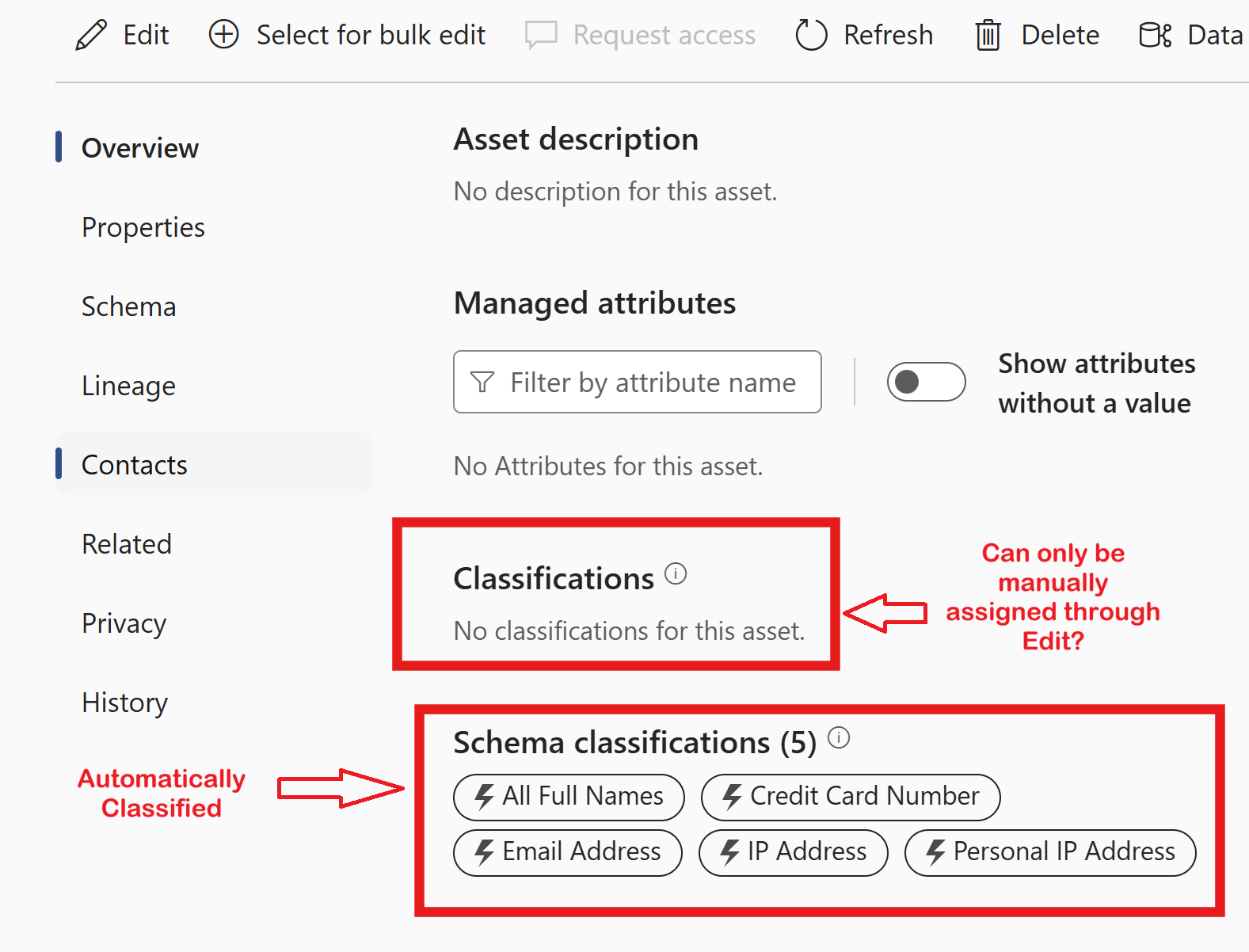Click the lightning icon on All Full Names

(x=483, y=797)
